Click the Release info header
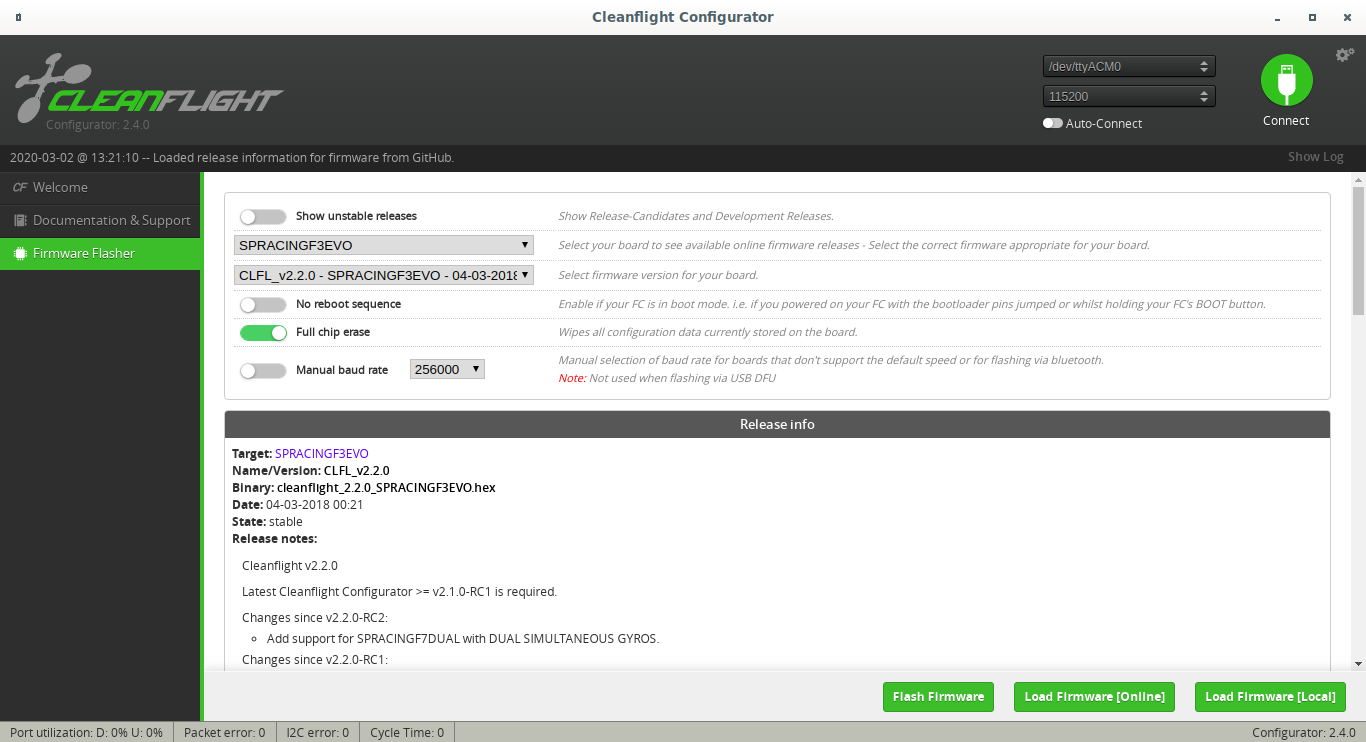 777,424
